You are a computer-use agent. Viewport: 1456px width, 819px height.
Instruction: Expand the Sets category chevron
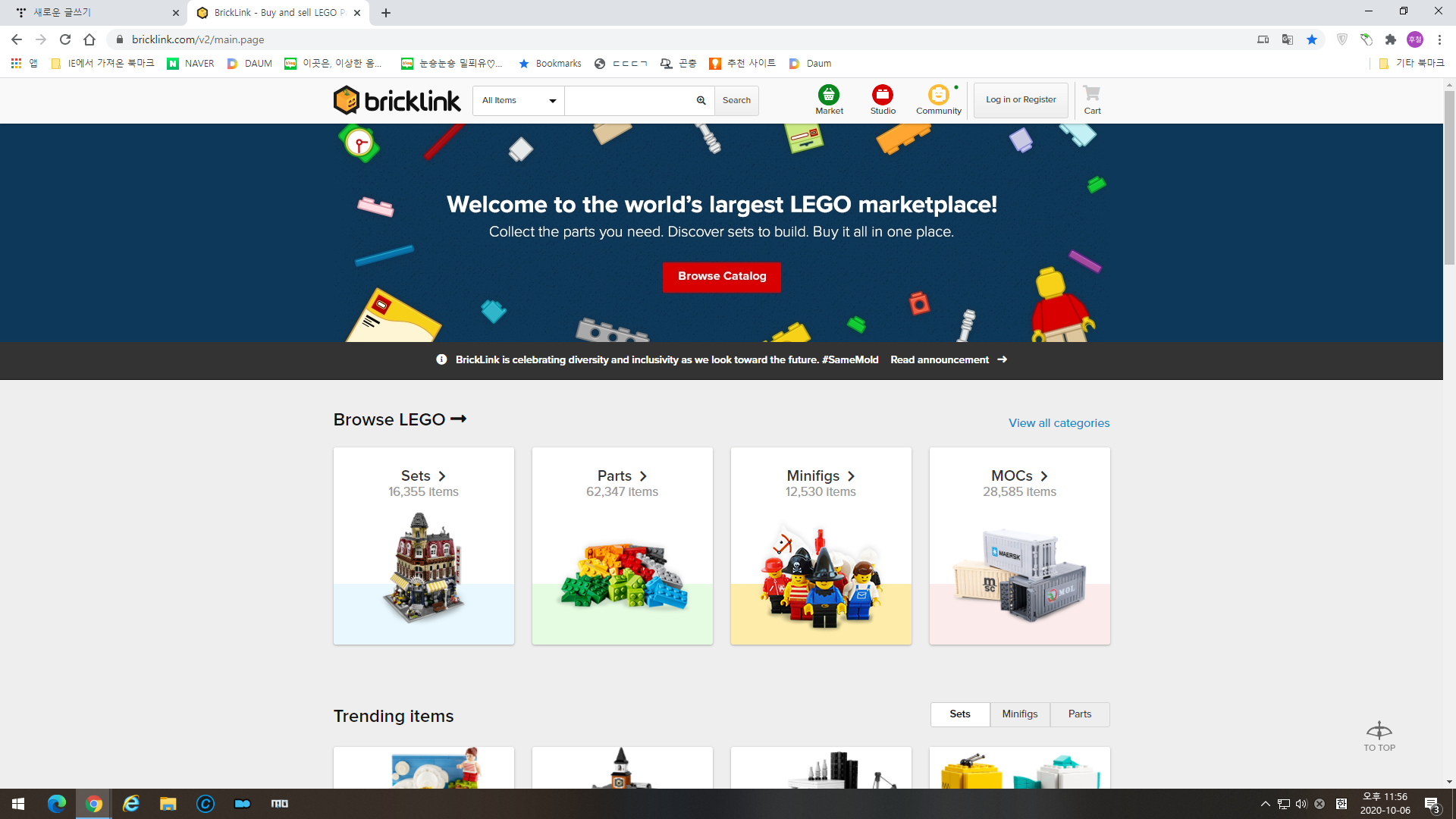pos(442,476)
